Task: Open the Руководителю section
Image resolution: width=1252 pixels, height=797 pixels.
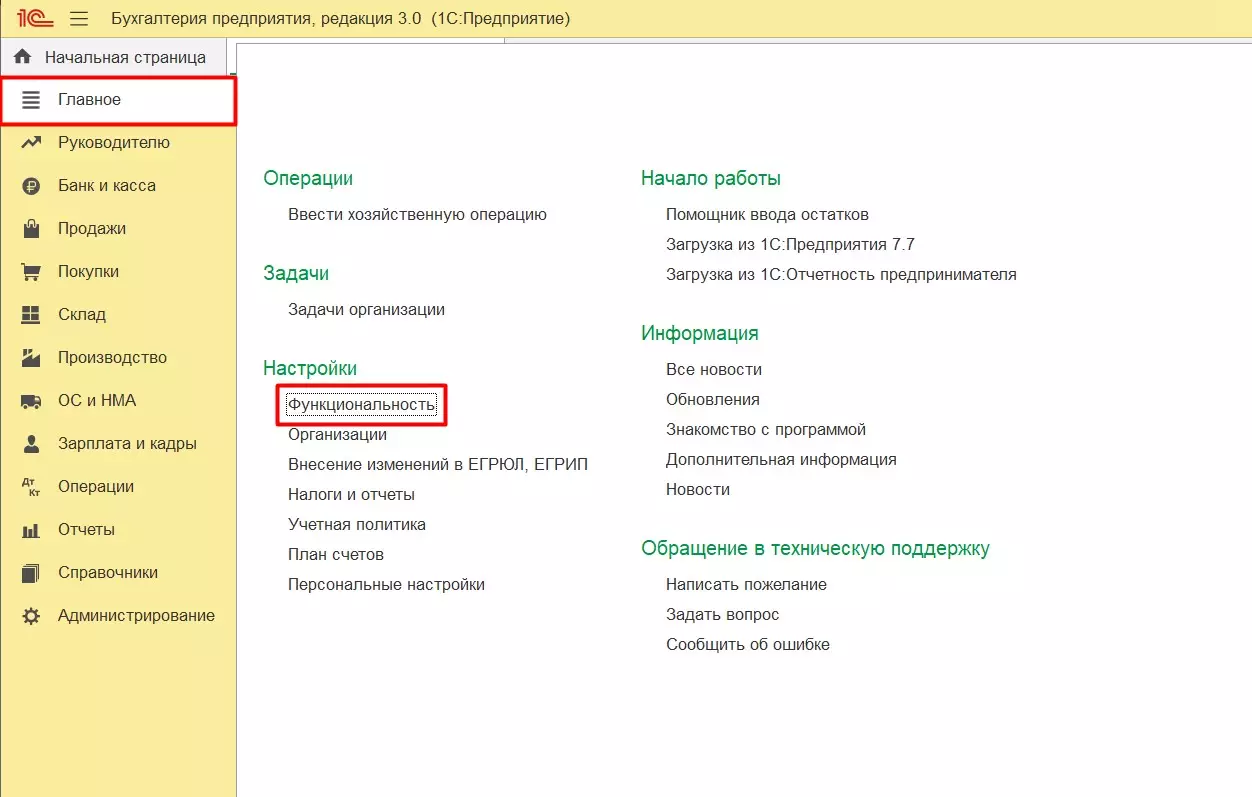Action: tap(118, 143)
